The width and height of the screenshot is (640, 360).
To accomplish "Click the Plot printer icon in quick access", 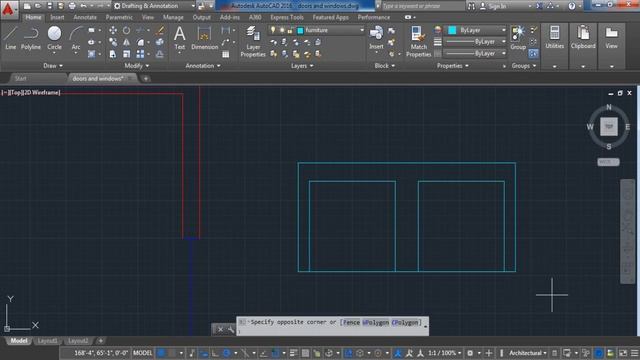I will [72, 6].
